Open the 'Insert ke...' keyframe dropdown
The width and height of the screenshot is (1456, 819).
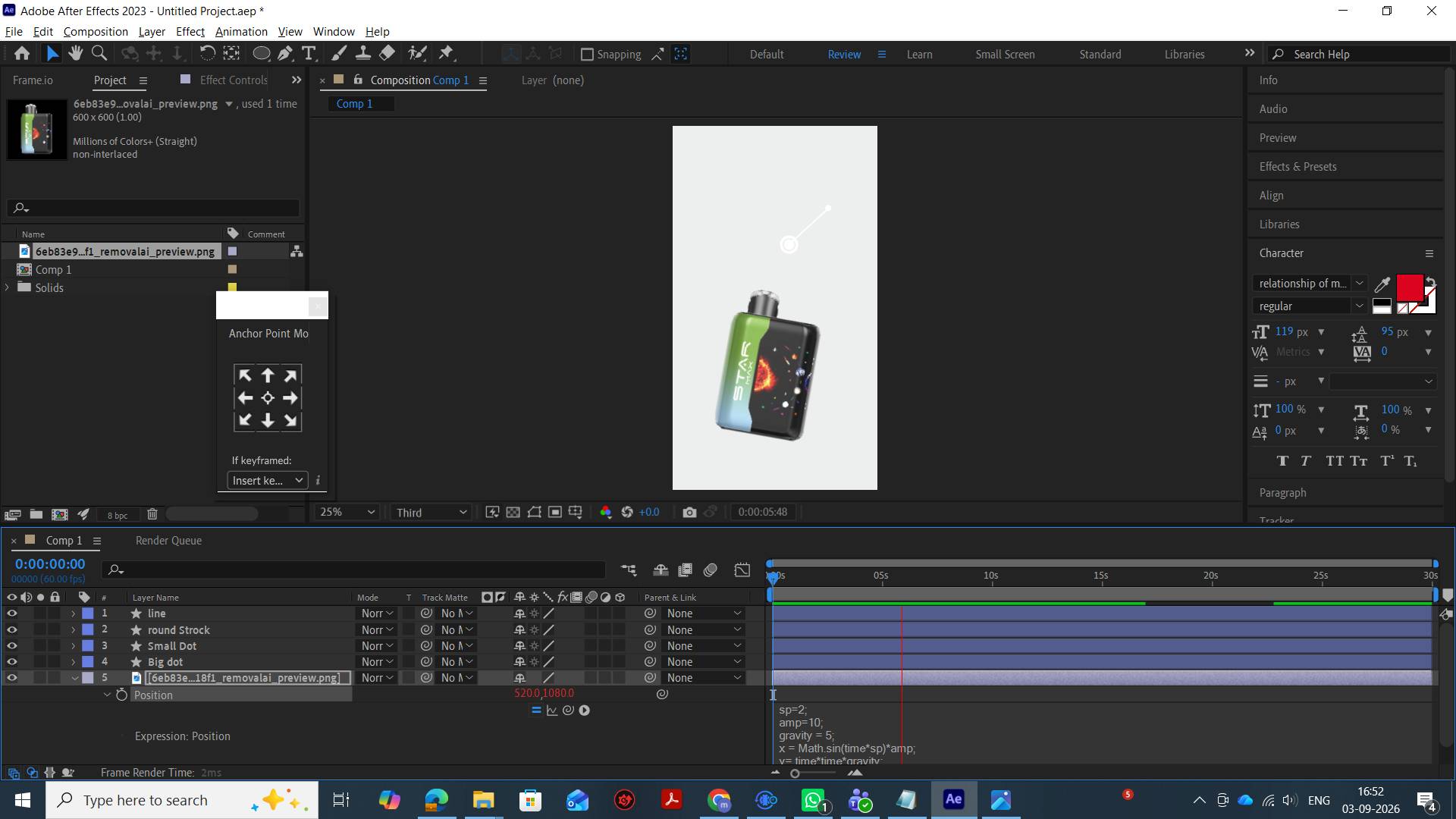pyautogui.click(x=268, y=480)
